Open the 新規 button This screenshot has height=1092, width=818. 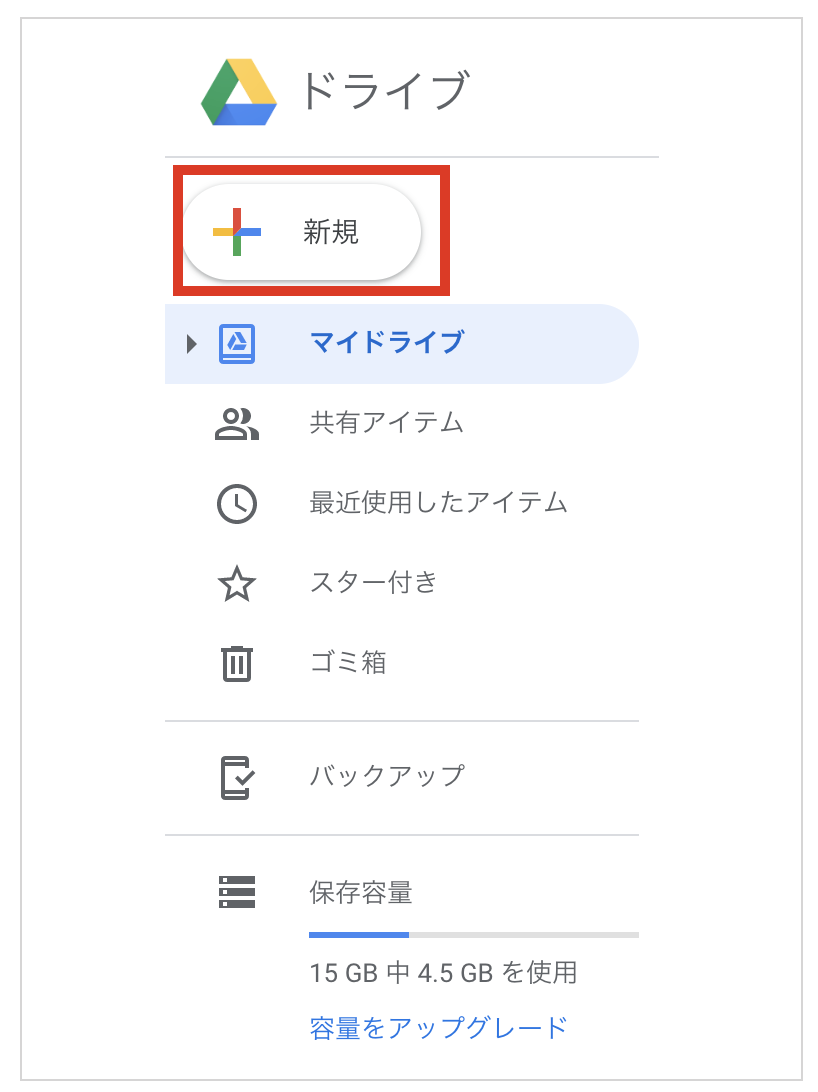click(x=302, y=232)
